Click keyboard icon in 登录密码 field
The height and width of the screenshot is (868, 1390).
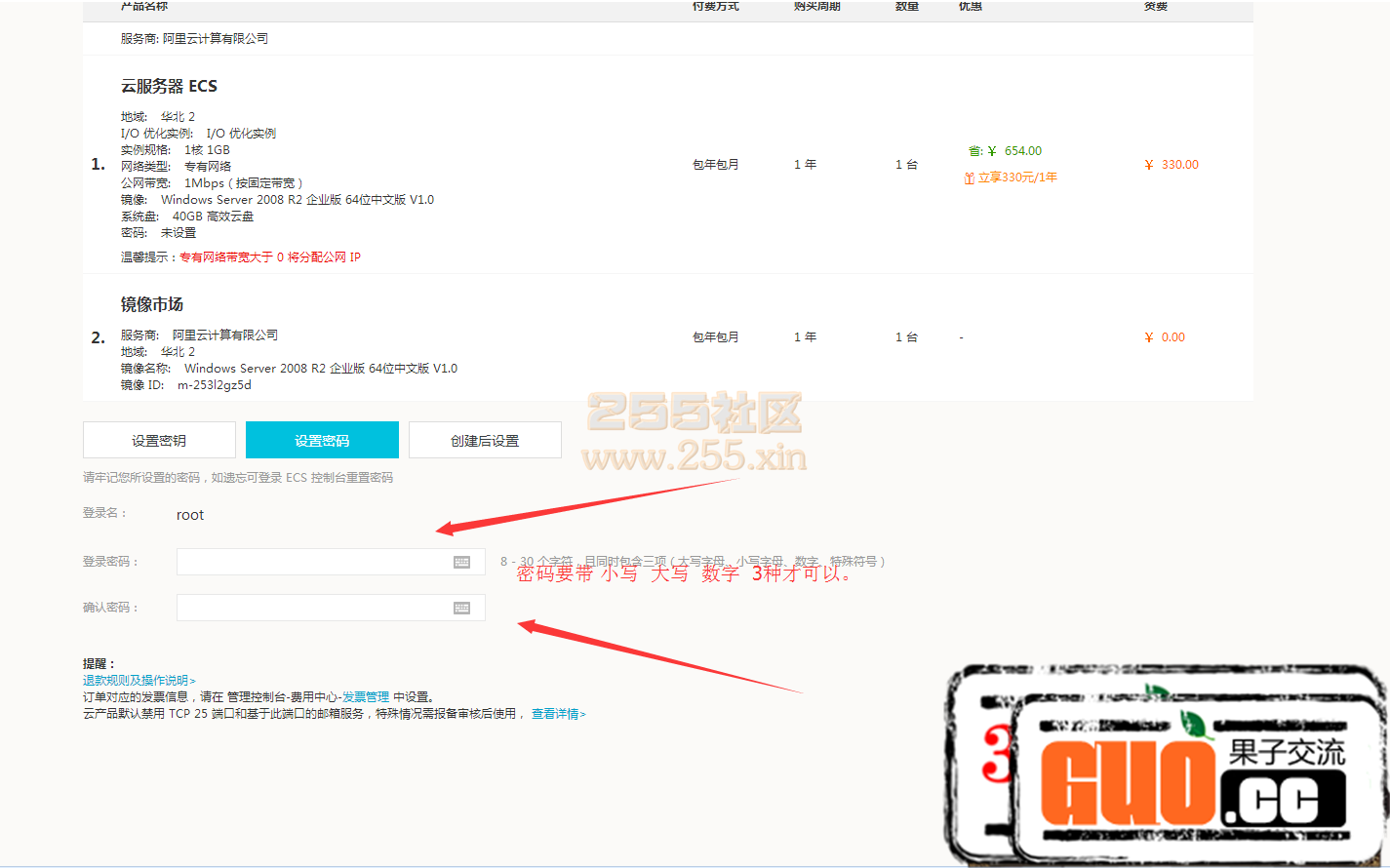[x=461, y=562]
